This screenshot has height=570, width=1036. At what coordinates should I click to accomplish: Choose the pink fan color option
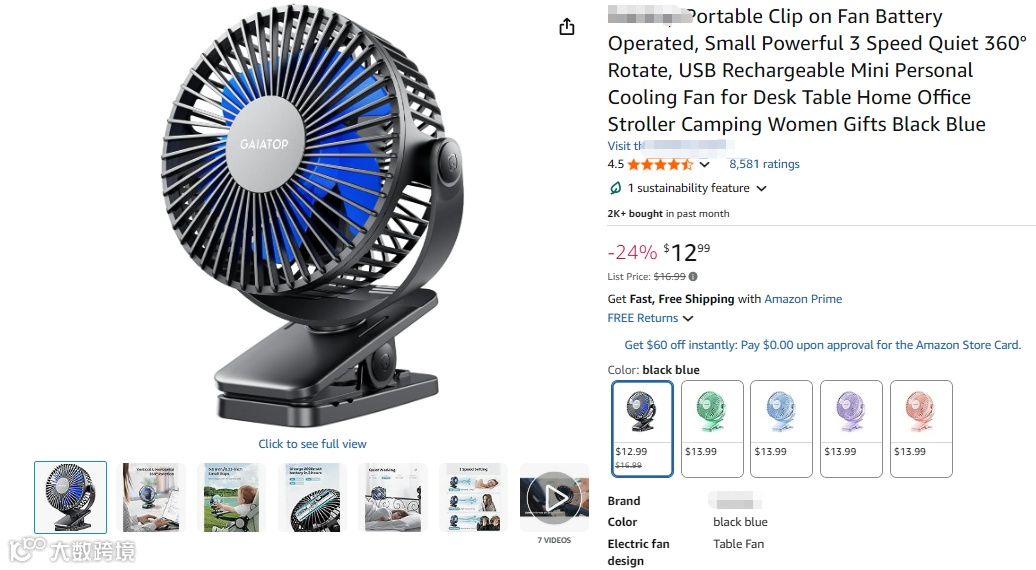pyautogui.click(x=921, y=429)
